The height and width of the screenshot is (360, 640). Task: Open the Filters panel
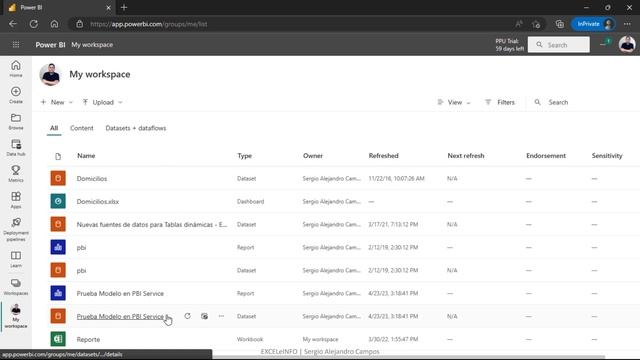[500, 102]
